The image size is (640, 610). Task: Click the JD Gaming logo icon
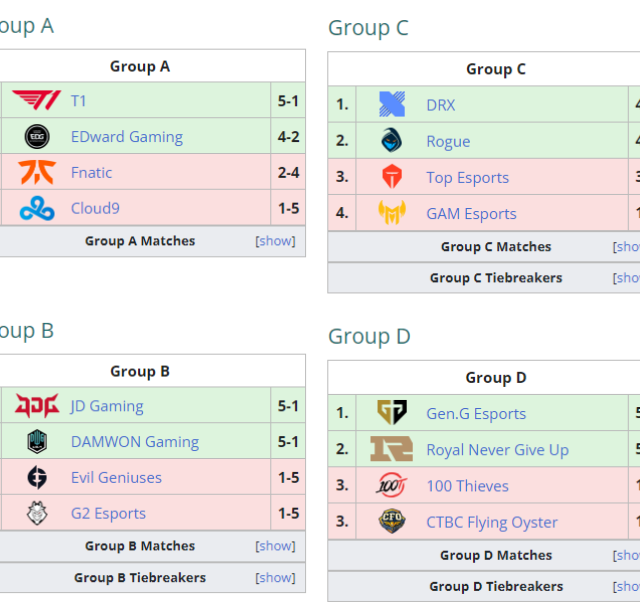coord(37,405)
